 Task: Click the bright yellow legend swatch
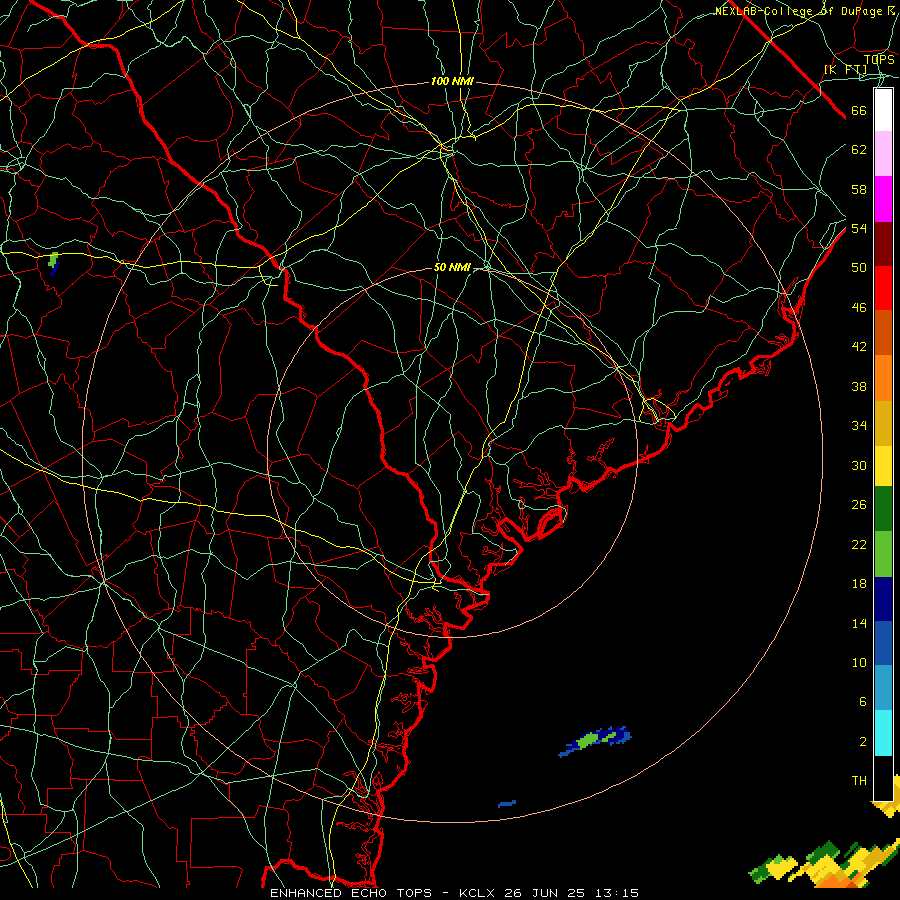[x=883, y=466]
